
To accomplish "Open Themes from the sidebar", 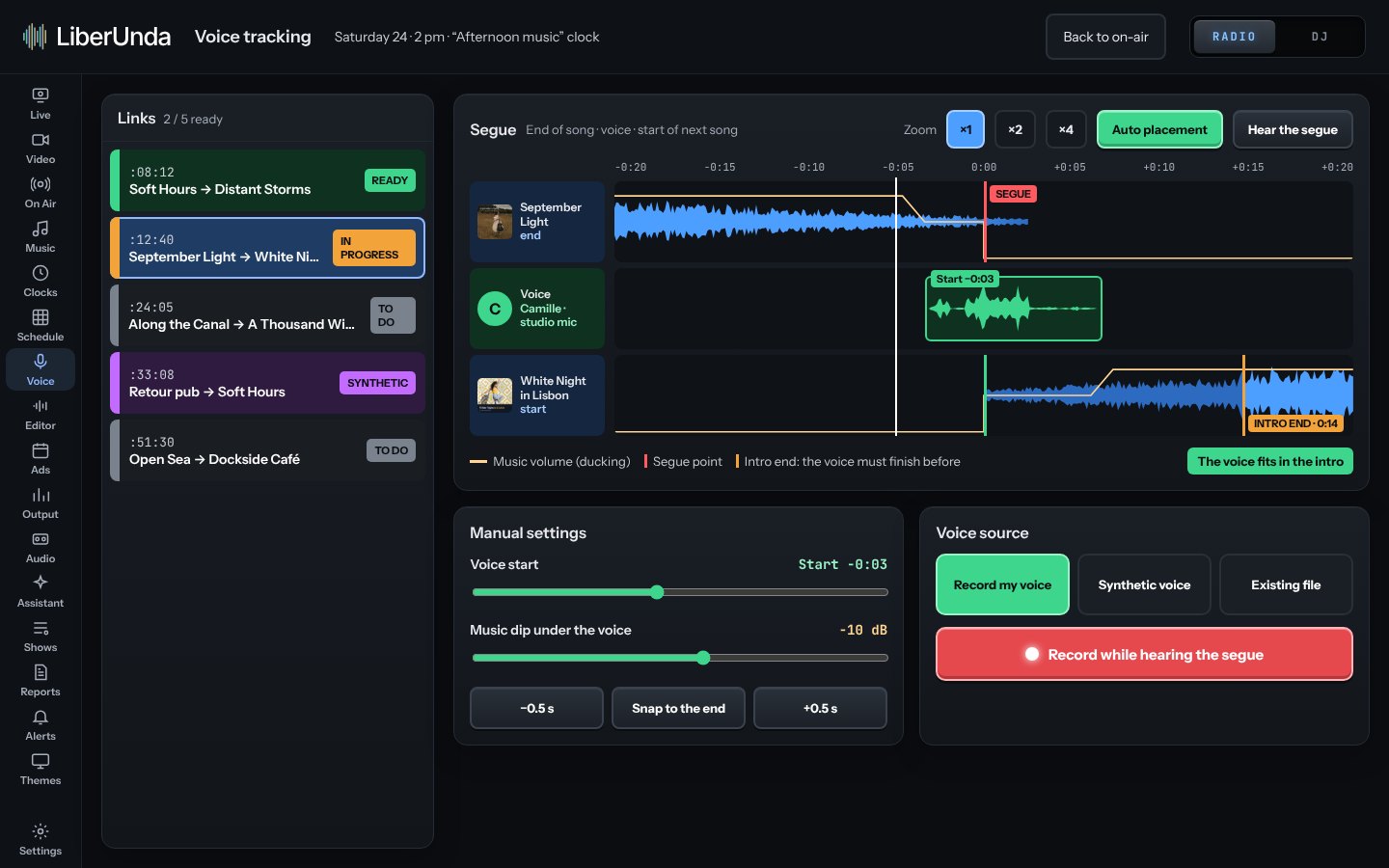I will tap(41, 770).
